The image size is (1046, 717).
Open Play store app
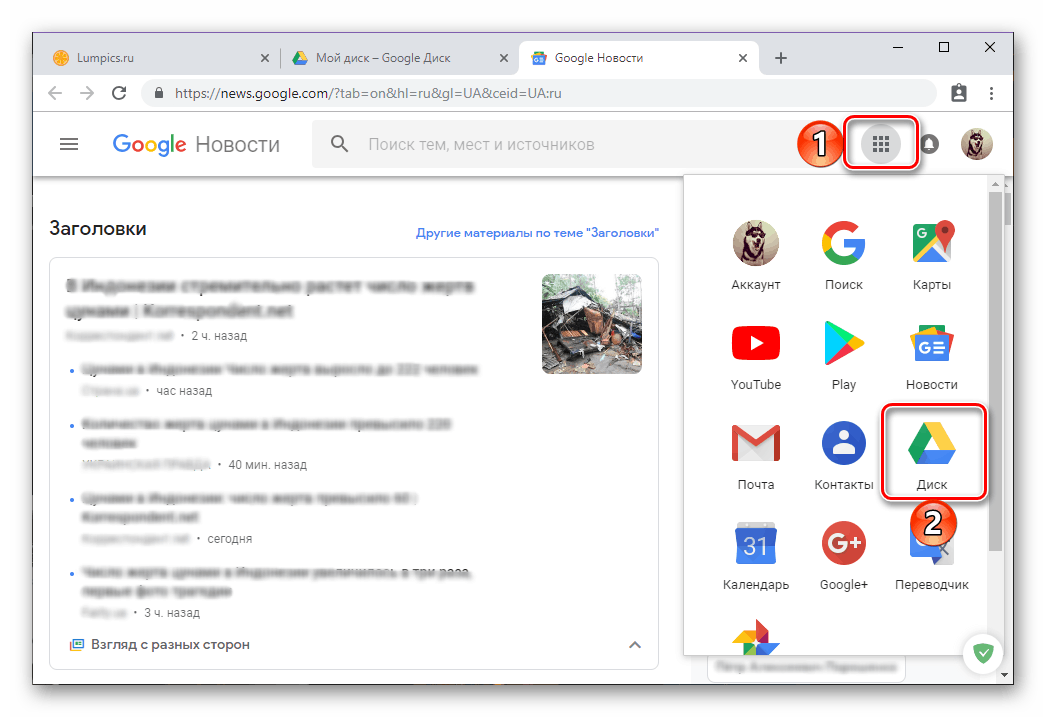tap(843, 356)
